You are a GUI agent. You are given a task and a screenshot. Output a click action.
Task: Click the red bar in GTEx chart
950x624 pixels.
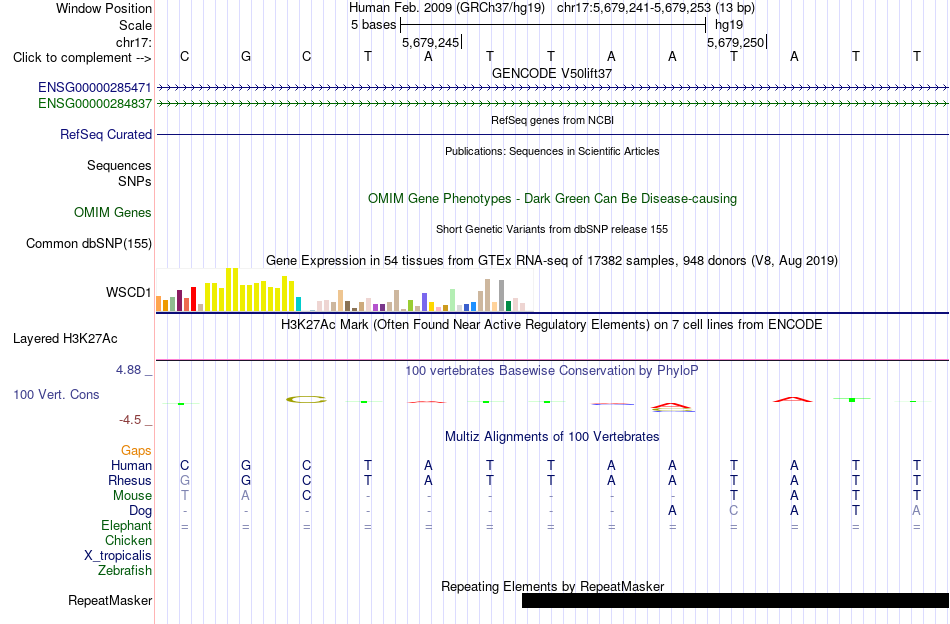[x=193, y=299]
